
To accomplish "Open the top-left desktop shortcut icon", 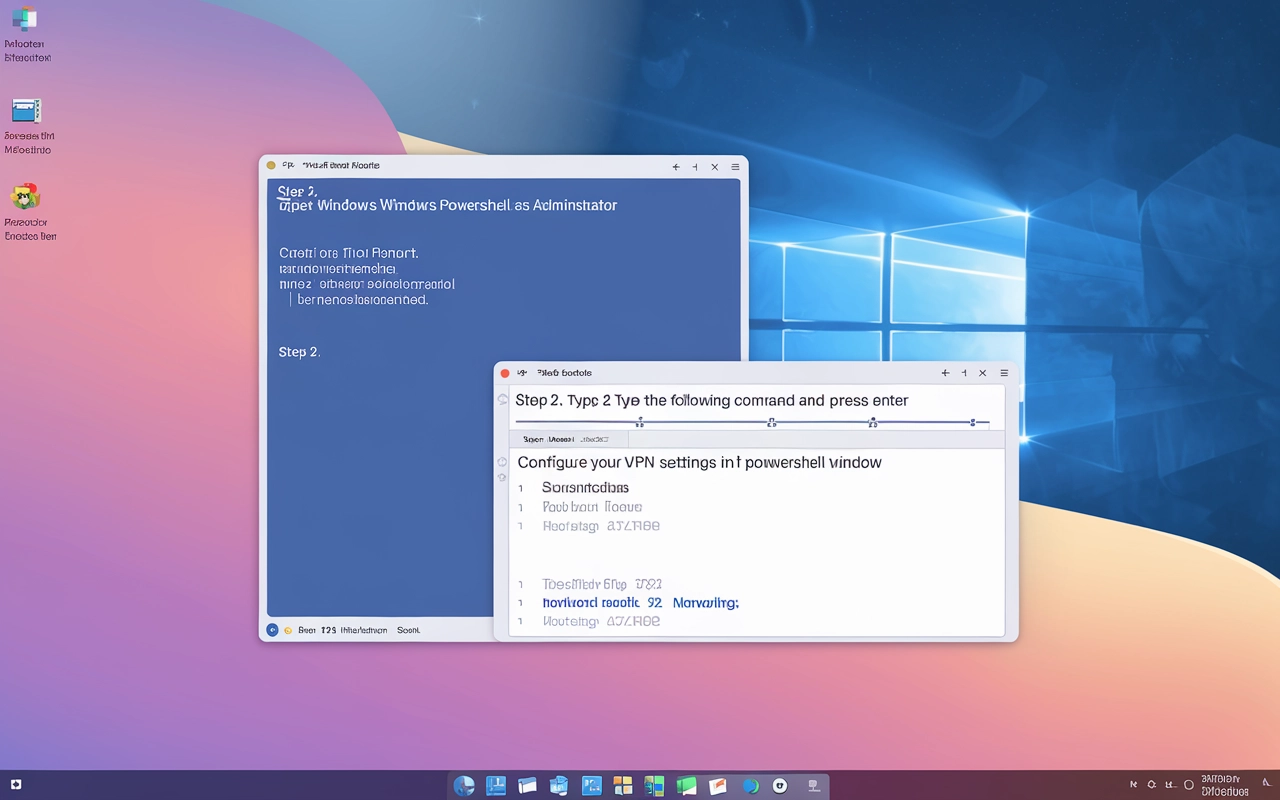I will (25, 20).
